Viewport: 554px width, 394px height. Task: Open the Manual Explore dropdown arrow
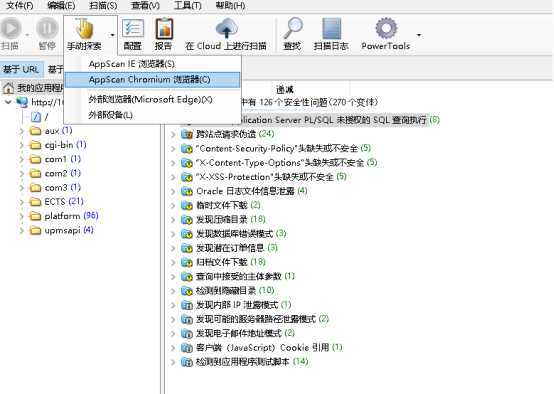112,35
